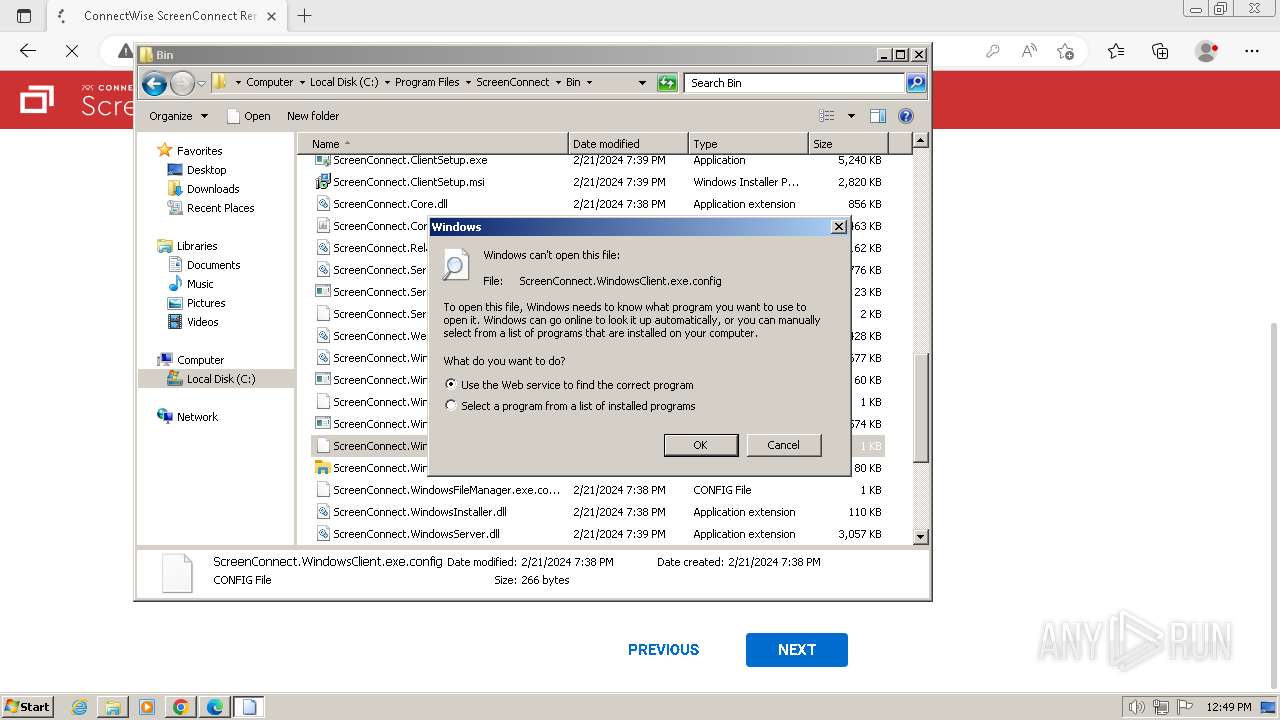Go forward with Explorer forward arrow
This screenshot has height=720, width=1280.
tap(182, 83)
